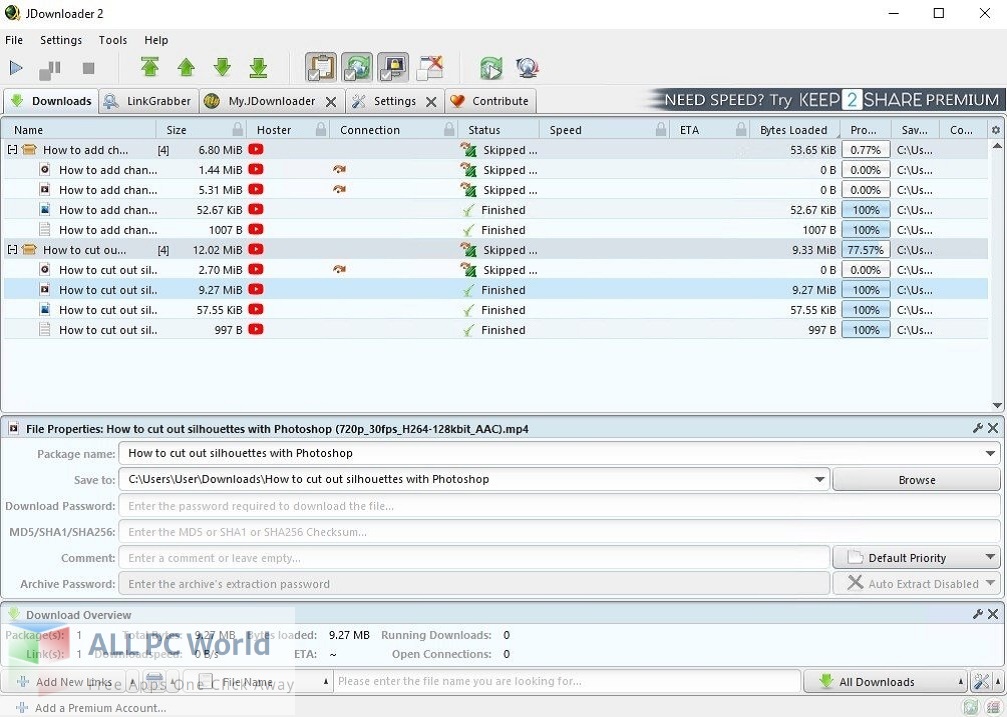Toggle automatic reconnect in the toolbar
Image resolution: width=1007 pixels, height=717 pixels.
click(x=357, y=67)
